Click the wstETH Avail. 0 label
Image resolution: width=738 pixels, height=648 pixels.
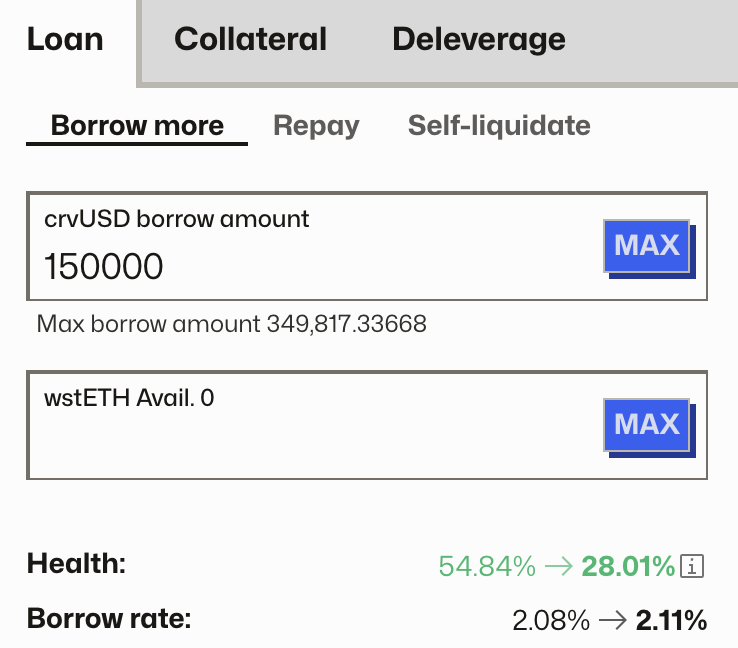coord(129,398)
